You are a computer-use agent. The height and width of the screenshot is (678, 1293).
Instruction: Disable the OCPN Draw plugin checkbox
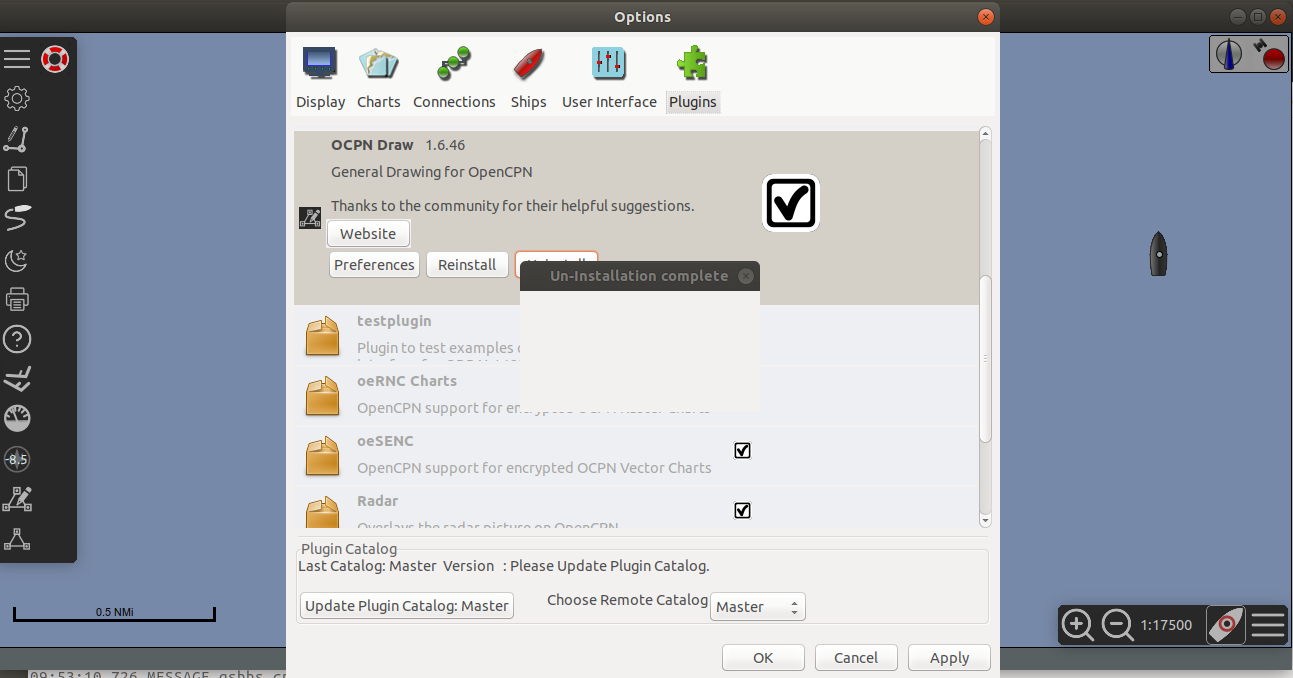[x=790, y=203]
